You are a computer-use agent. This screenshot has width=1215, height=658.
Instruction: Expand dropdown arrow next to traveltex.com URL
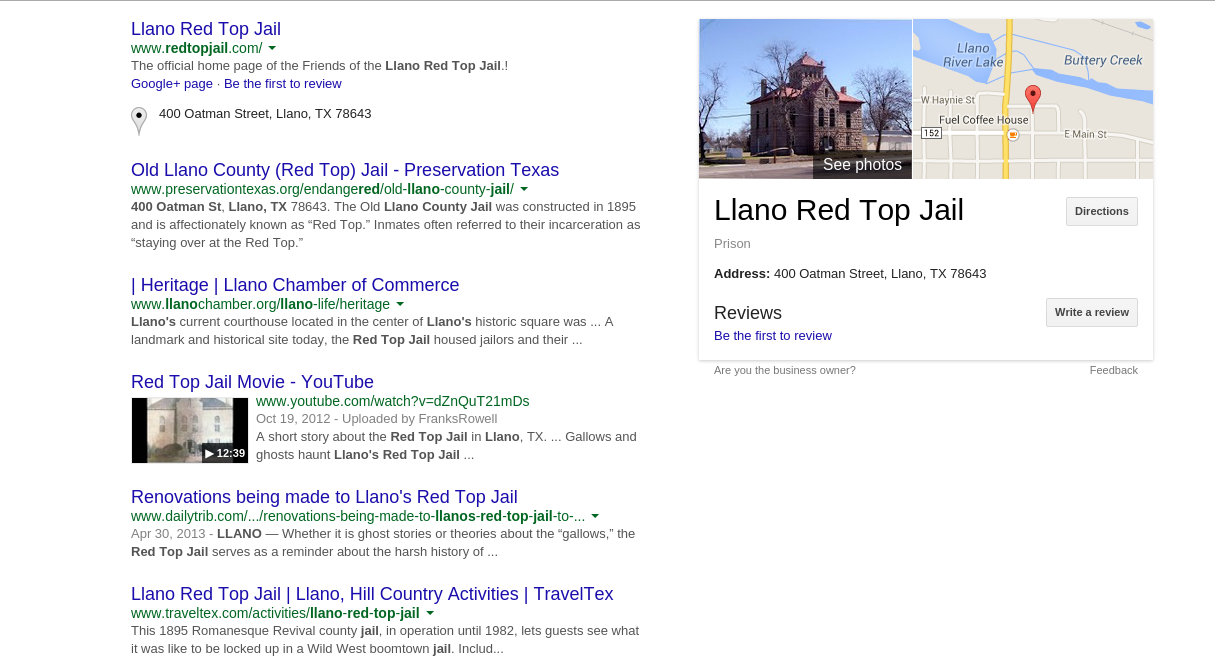coord(430,613)
